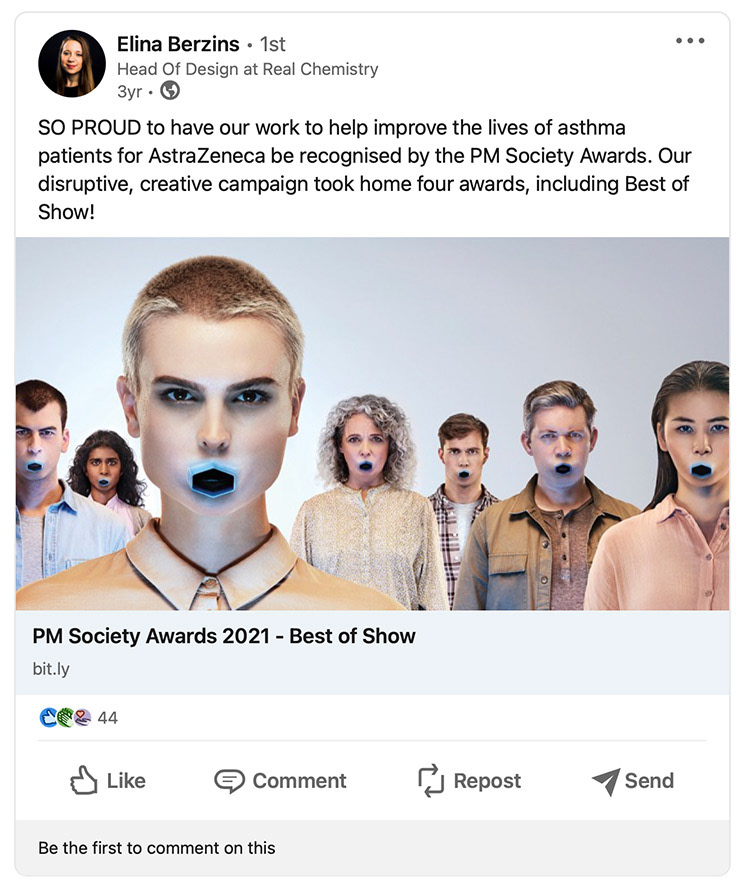Open the campaign preview image
This screenshot has width=750, height=891.
[373, 423]
